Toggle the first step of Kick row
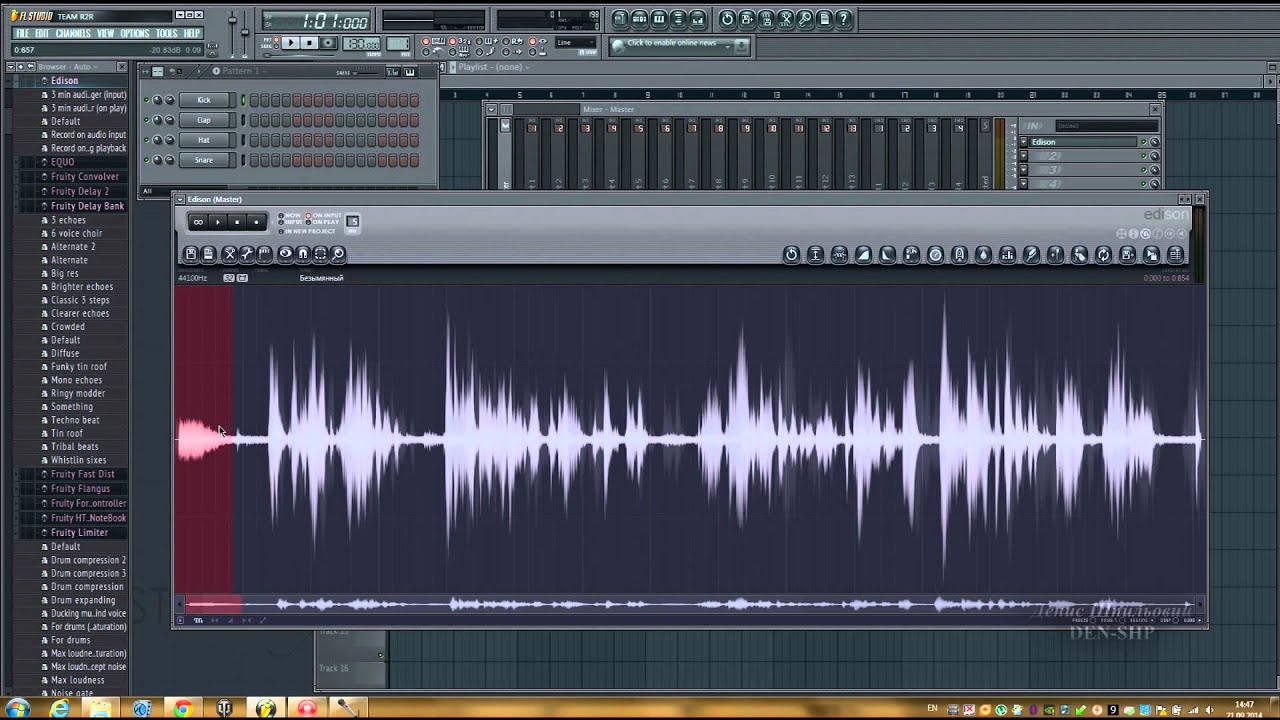 255,100
